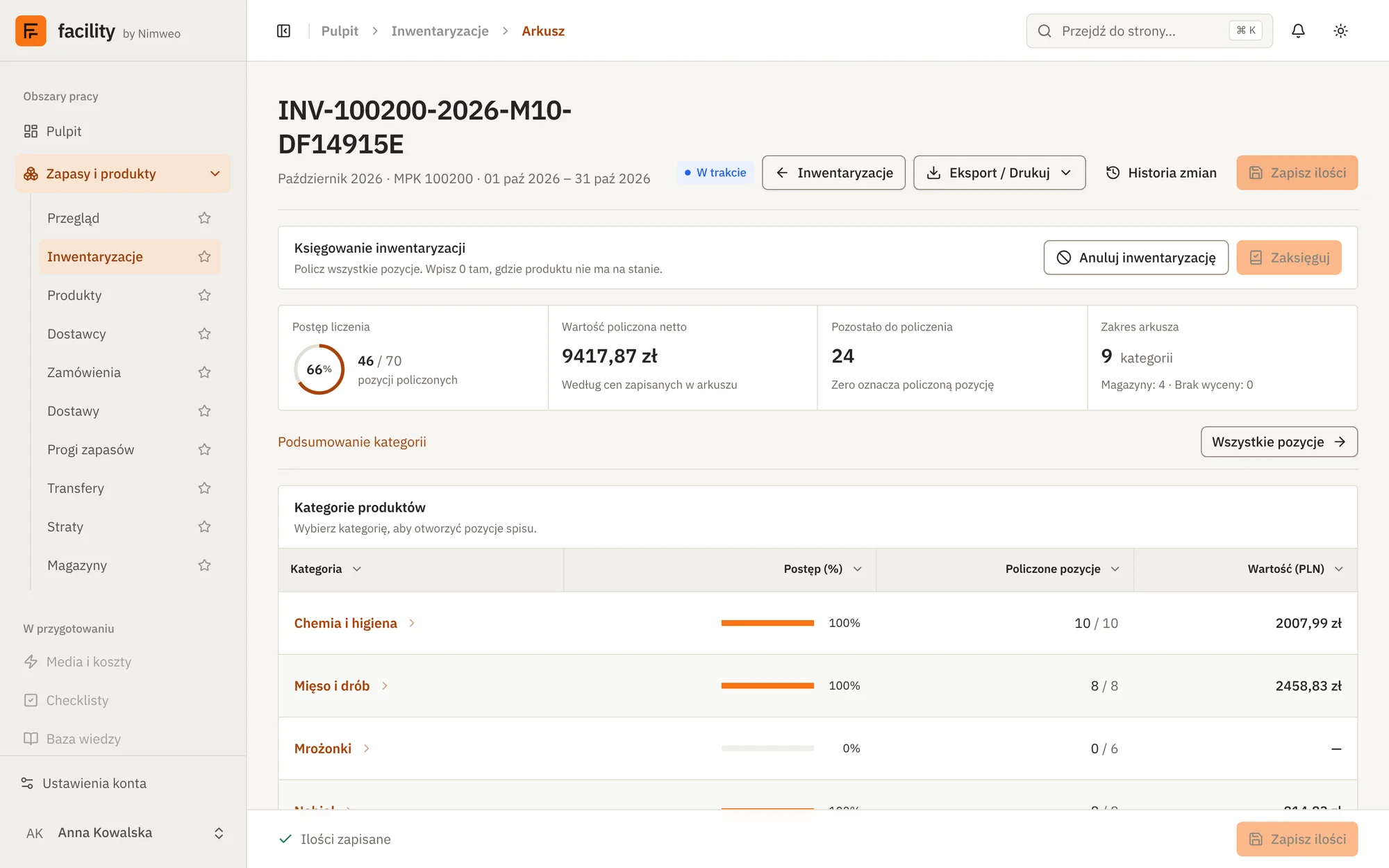This screenshot has height=868, width=1389.
Task: Click Mrożonki progress bar
Action: [767, 749]
